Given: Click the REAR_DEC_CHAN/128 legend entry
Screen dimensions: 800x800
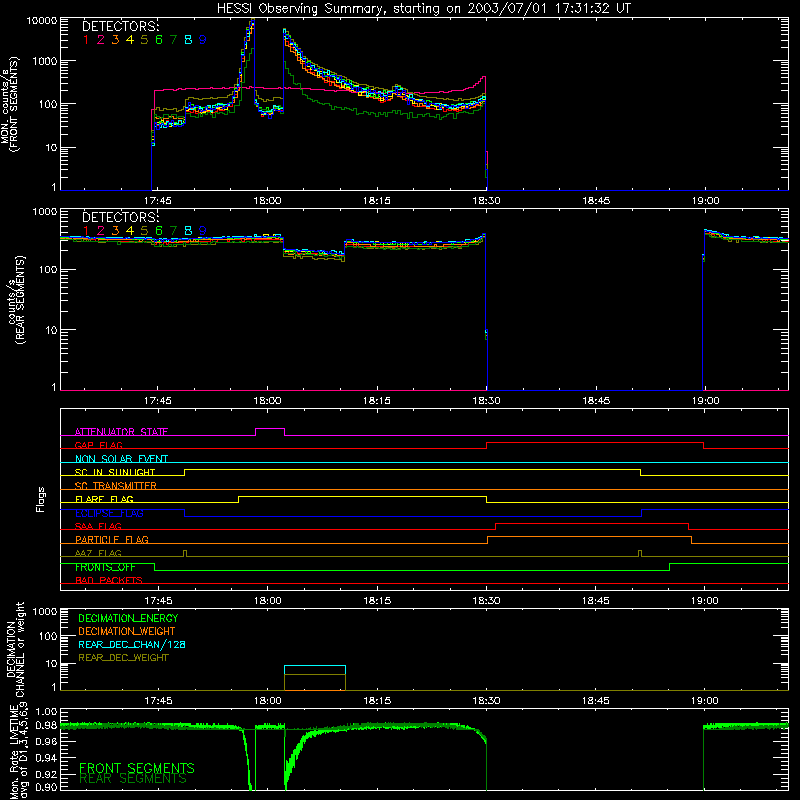Looking at the screenshot, I should coord(132,644).
